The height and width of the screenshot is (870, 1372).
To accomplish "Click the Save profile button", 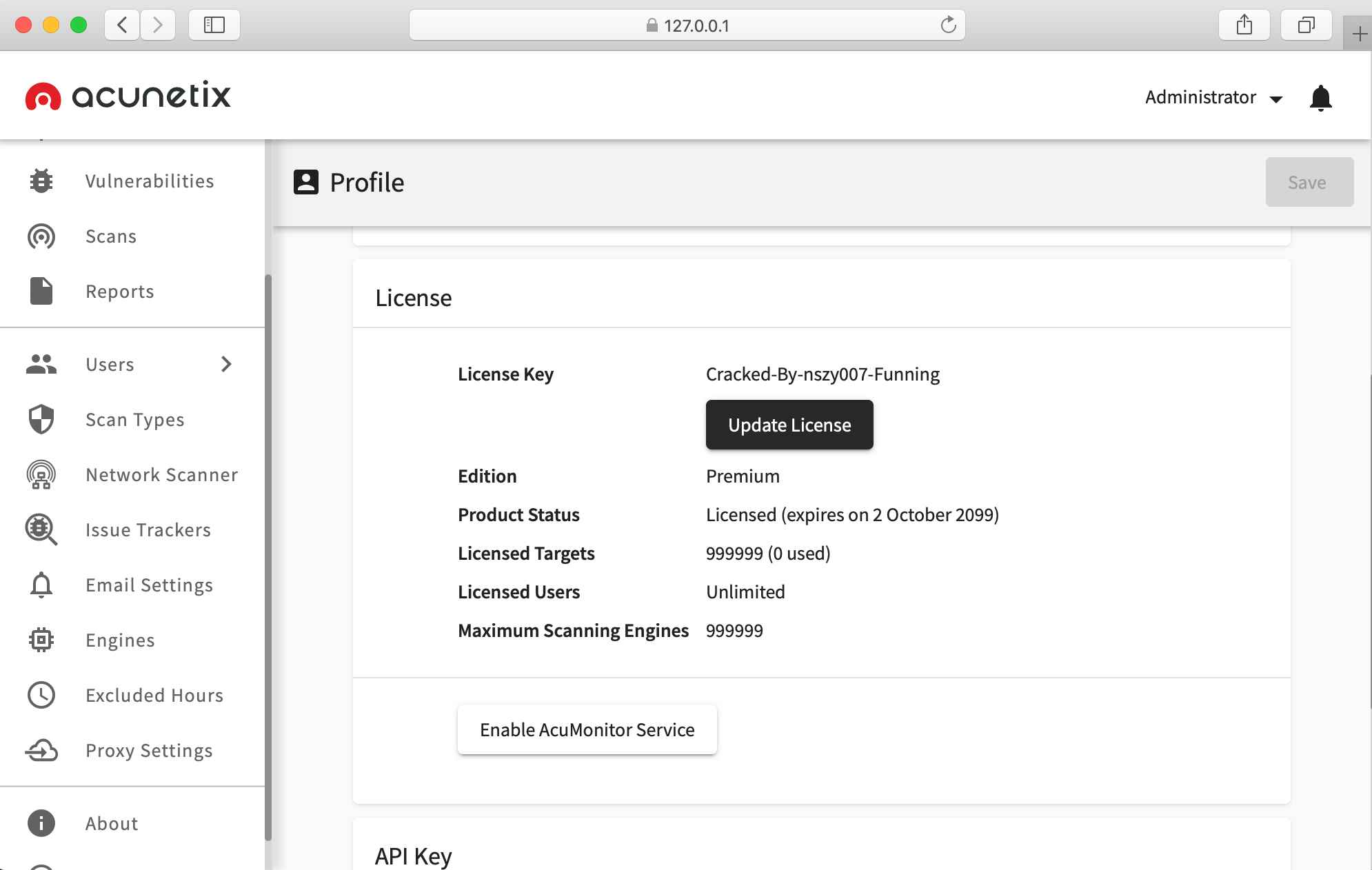I will [x=1309, y=183].
